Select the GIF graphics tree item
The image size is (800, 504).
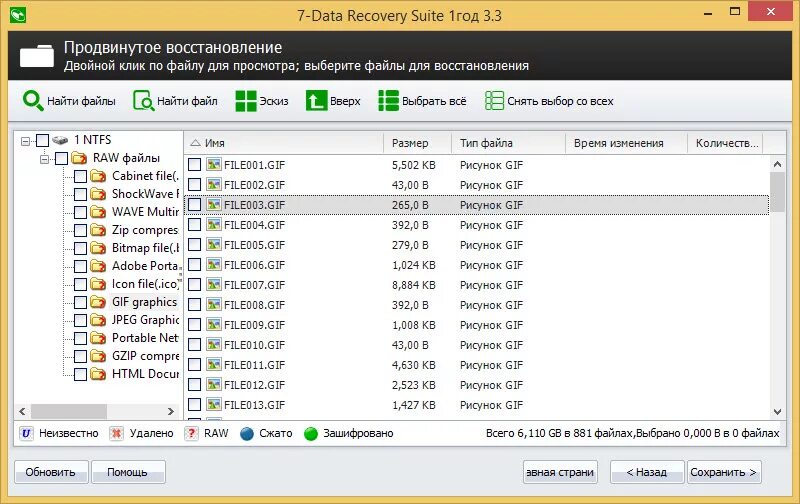click(144, 302)
